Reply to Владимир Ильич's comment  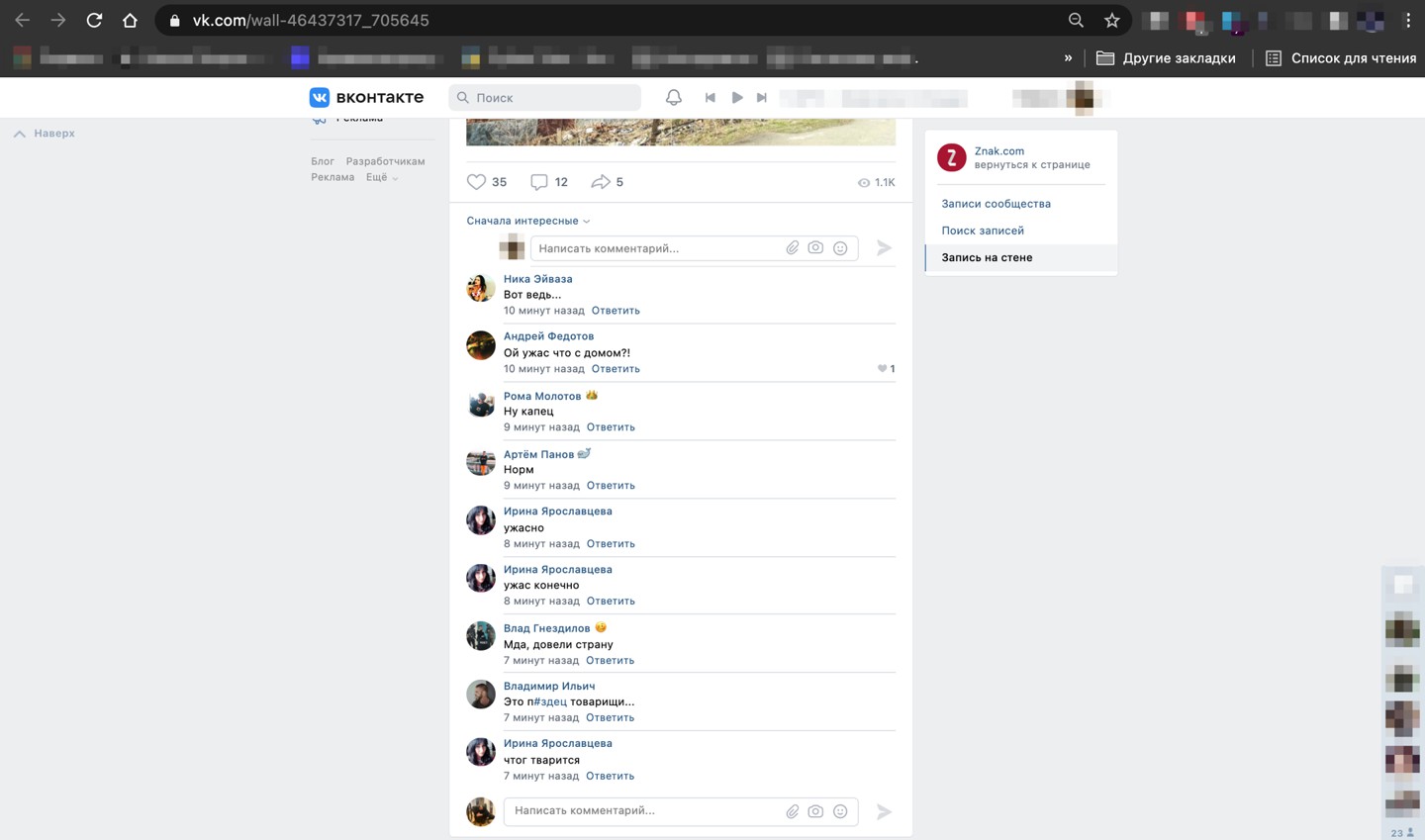click(610, 718)
